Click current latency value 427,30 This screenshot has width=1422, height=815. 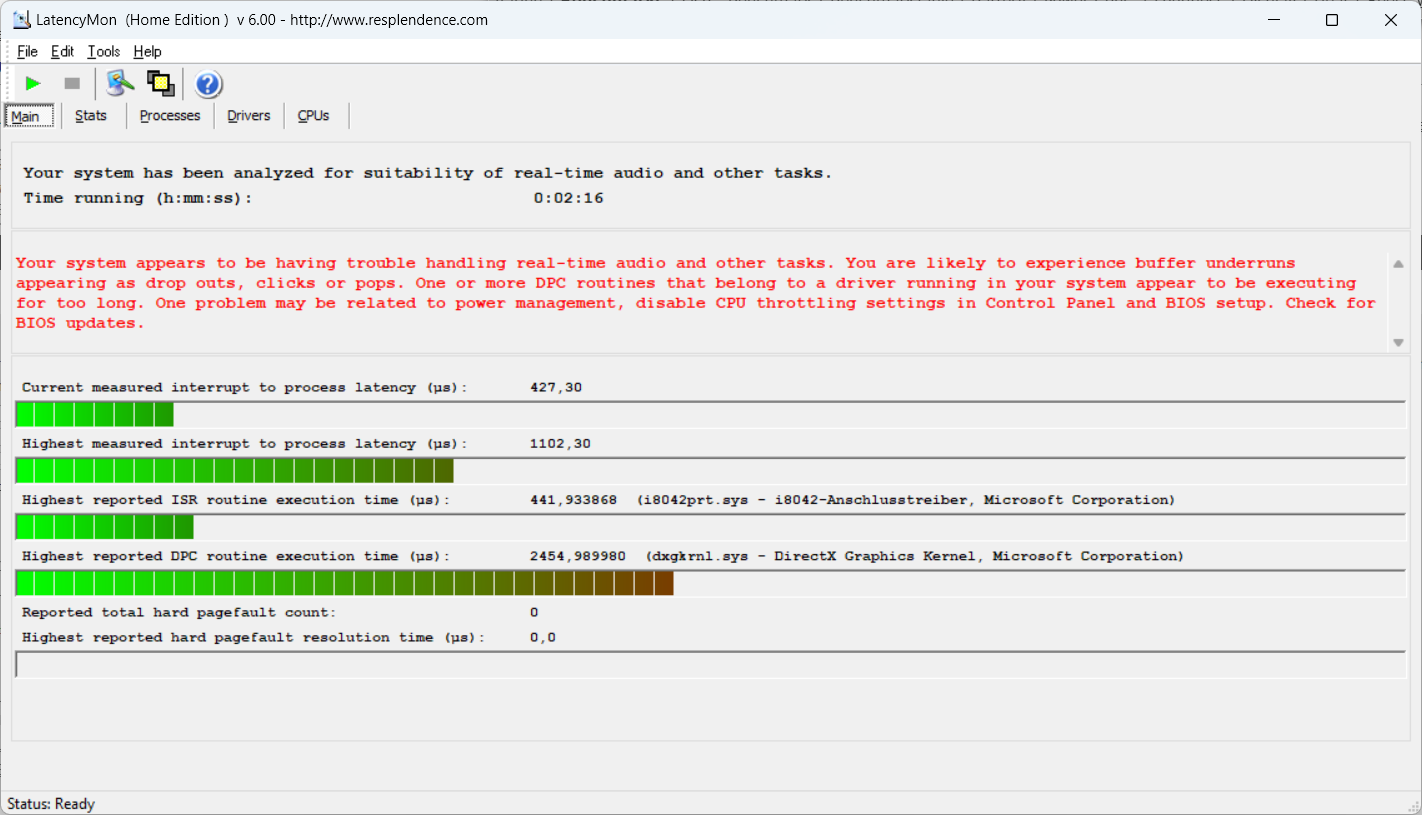(x=556, y=387)
